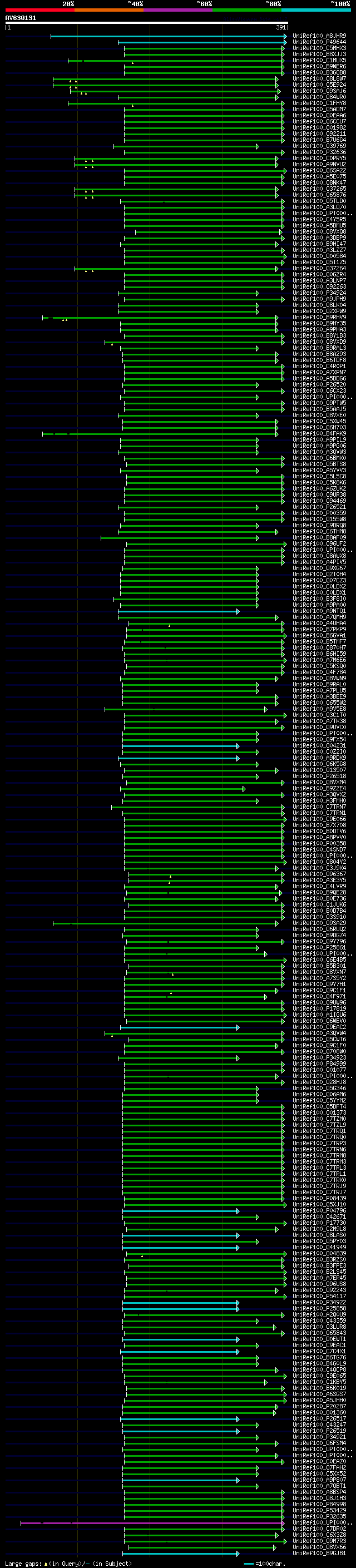Image resolution: width=356 pixels, height=1568 pixels.
Task: Select hit label UniRef100_P26518
Action: (319, 776)
